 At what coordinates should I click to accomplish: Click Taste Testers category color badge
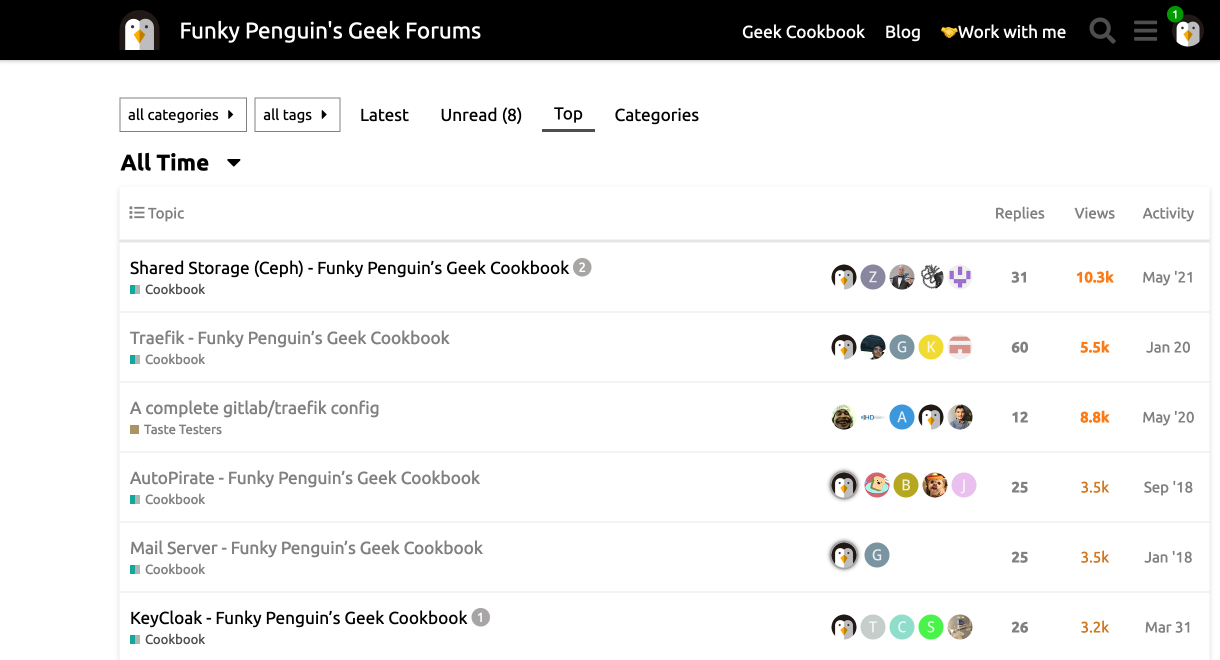pyautogui.click(x=135, y=430)
